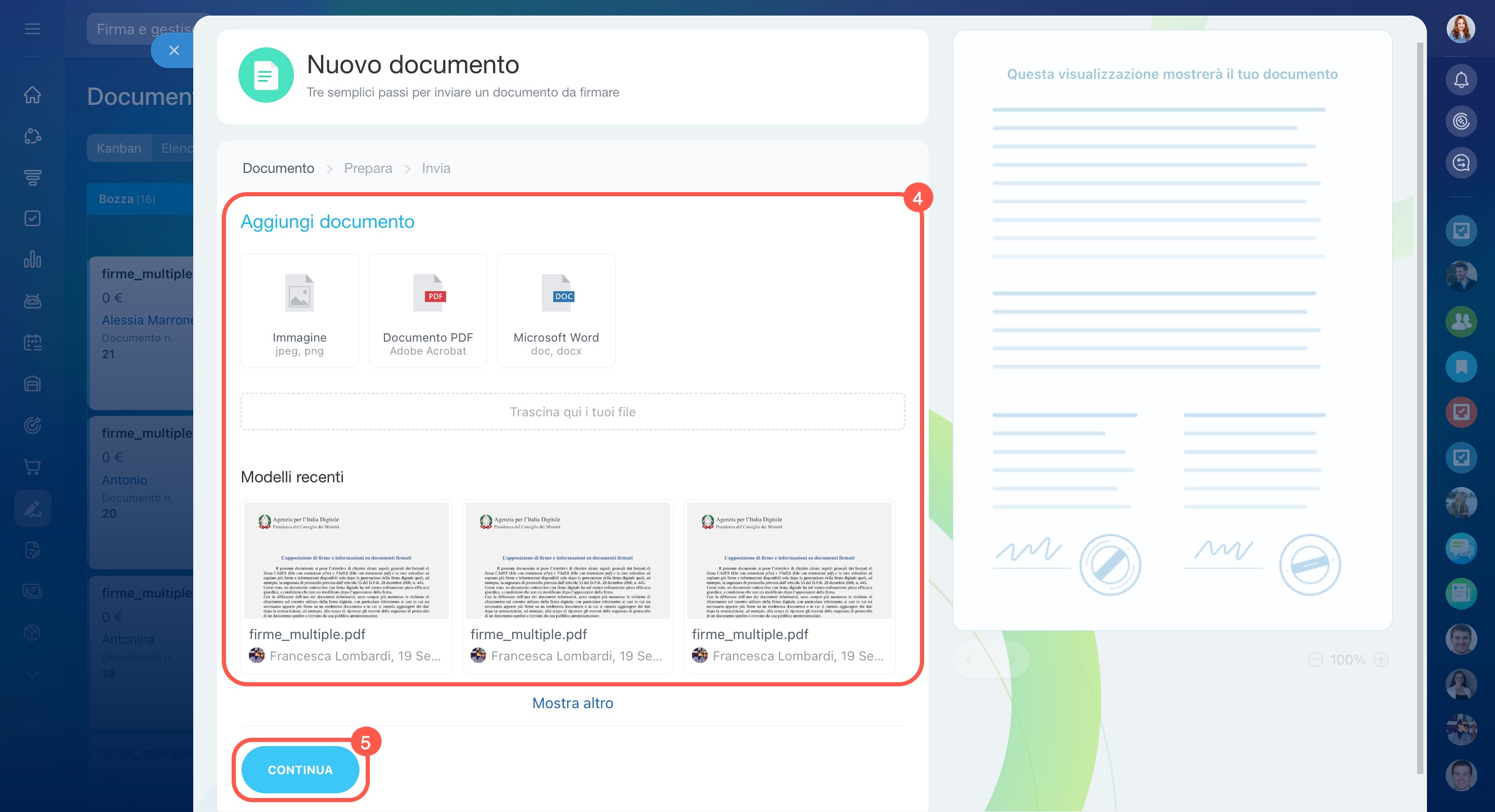Open the notifications bell
Screen dimensions: 1495x812
click(x=1461, y=80)
